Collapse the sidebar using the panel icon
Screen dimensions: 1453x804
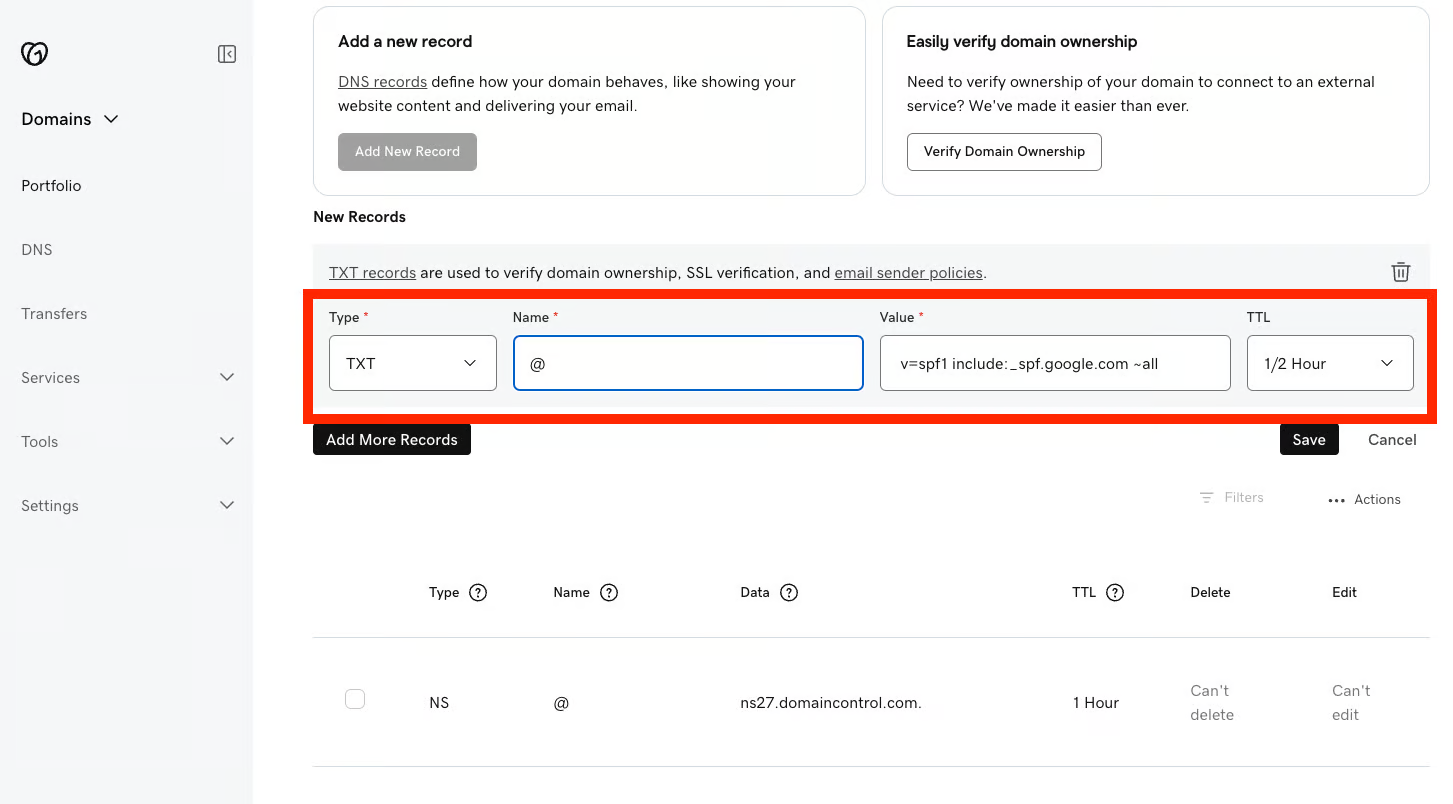tap(227, 54)
